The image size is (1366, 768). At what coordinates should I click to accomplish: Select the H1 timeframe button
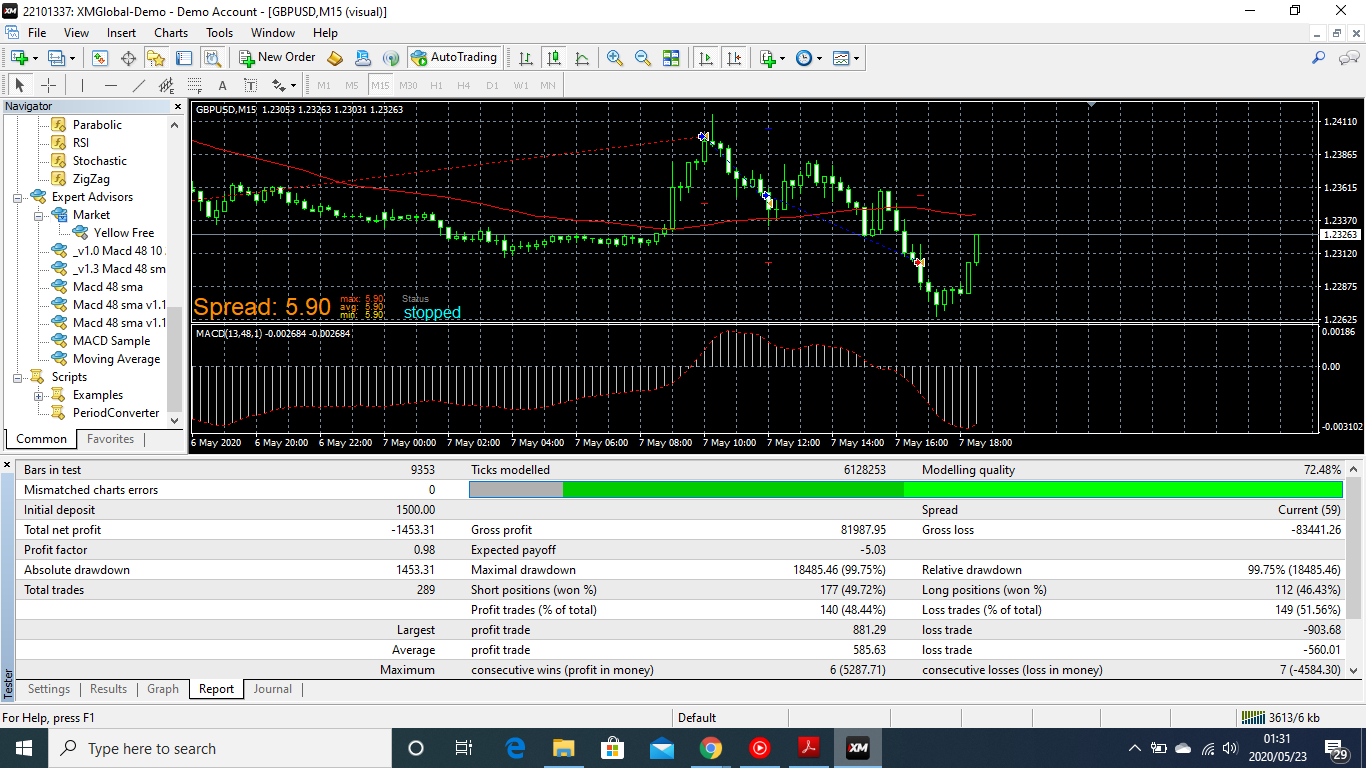pyautogui.click(x=436, y=85)
